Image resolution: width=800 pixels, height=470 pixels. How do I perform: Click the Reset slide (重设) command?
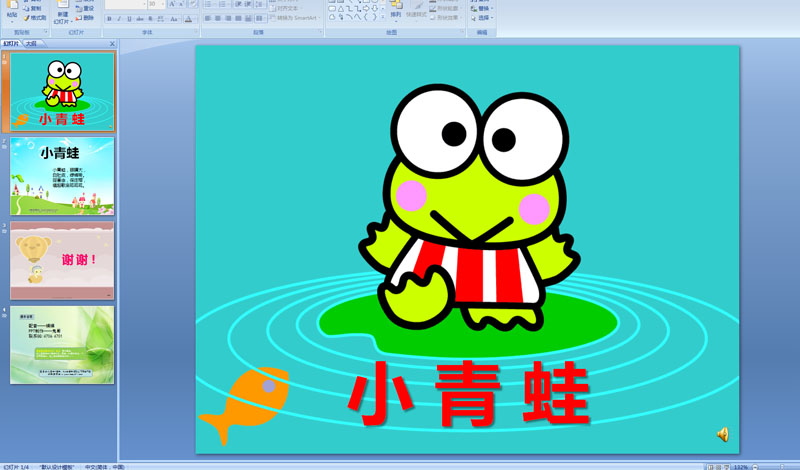coord(85,8)
